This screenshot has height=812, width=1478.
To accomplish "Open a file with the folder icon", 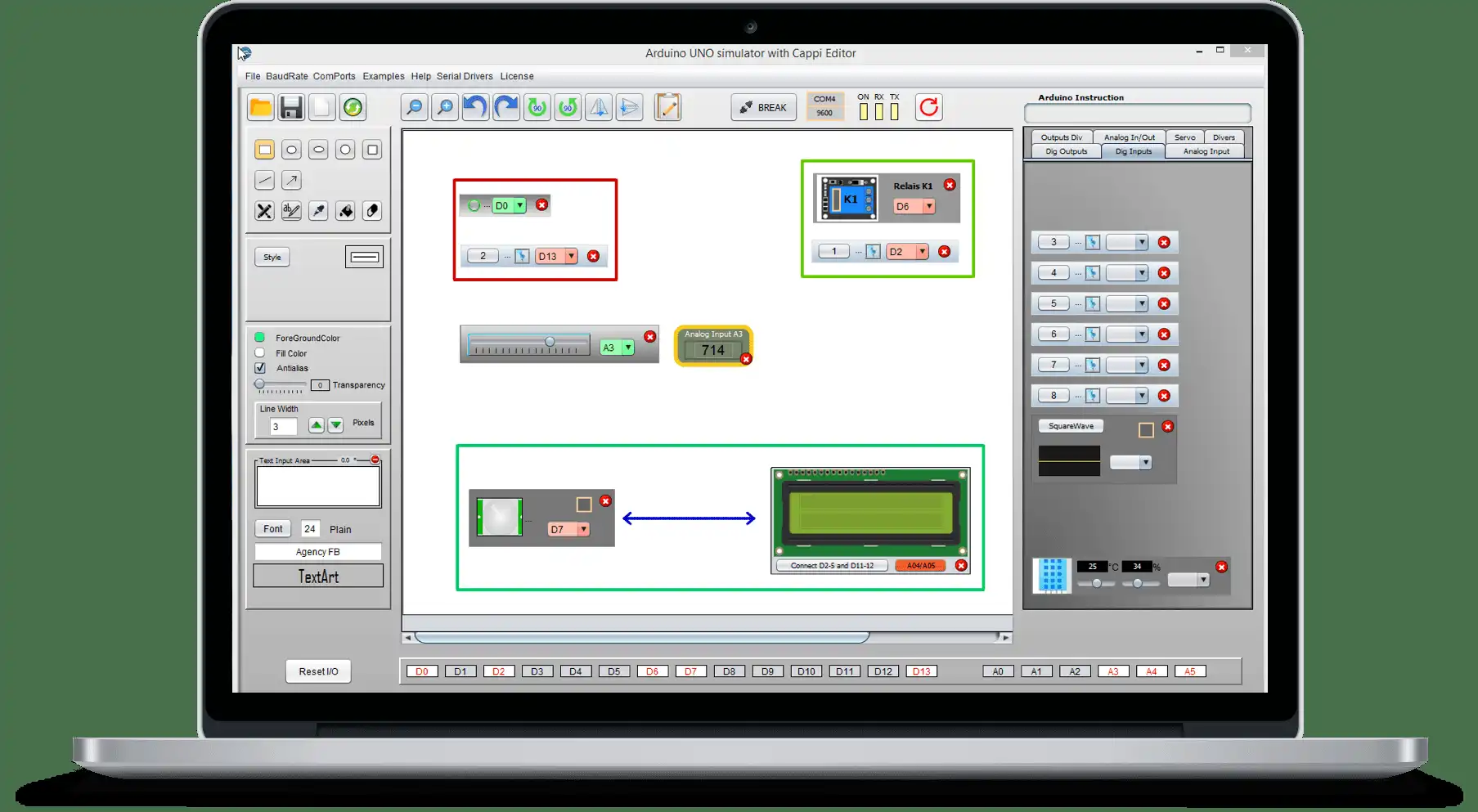I will point(261,107).
